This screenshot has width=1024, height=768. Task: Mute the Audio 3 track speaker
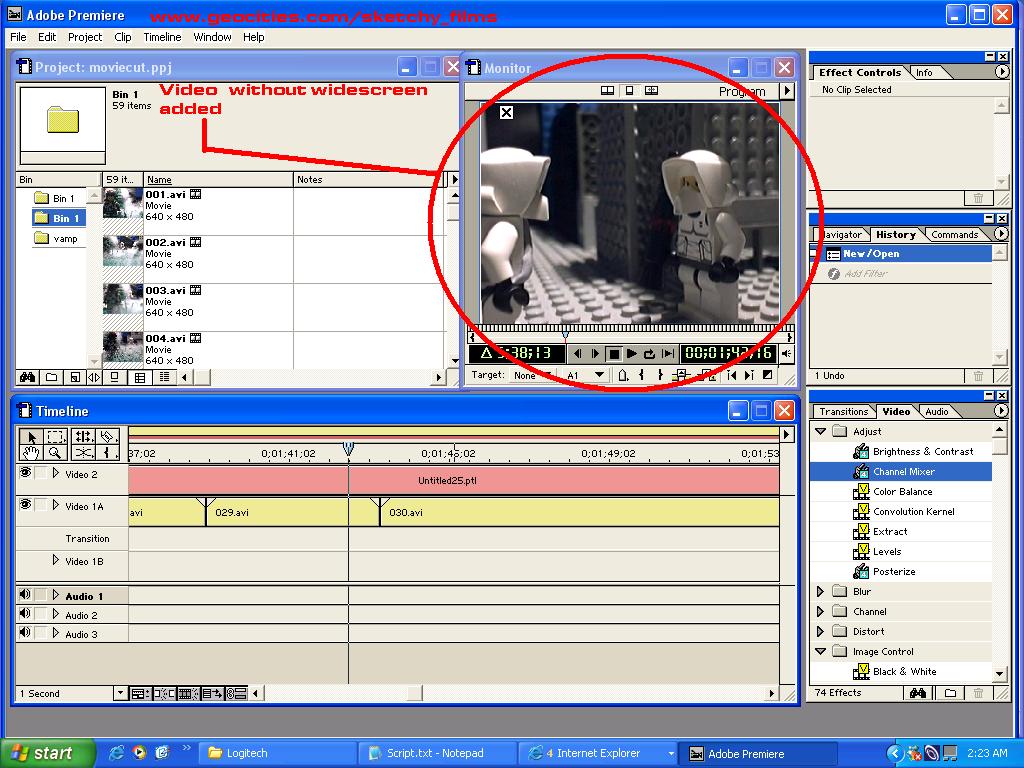click(x=25, y=633)
